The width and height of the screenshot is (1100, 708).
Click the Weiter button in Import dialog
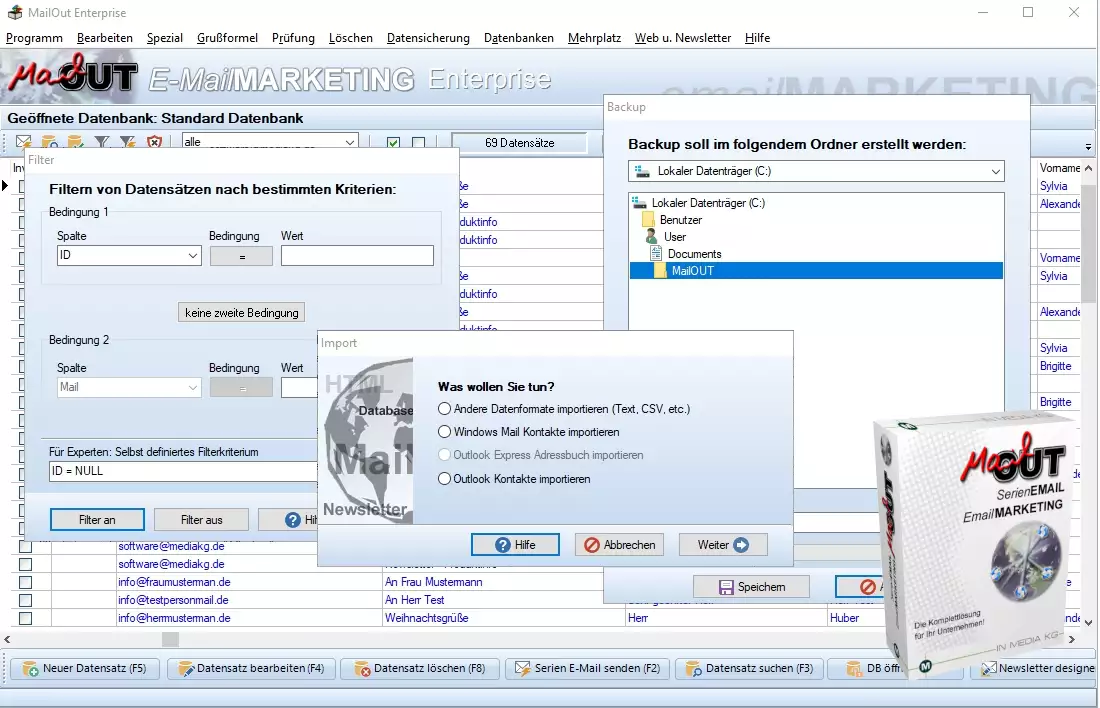[x=723, y=545]
